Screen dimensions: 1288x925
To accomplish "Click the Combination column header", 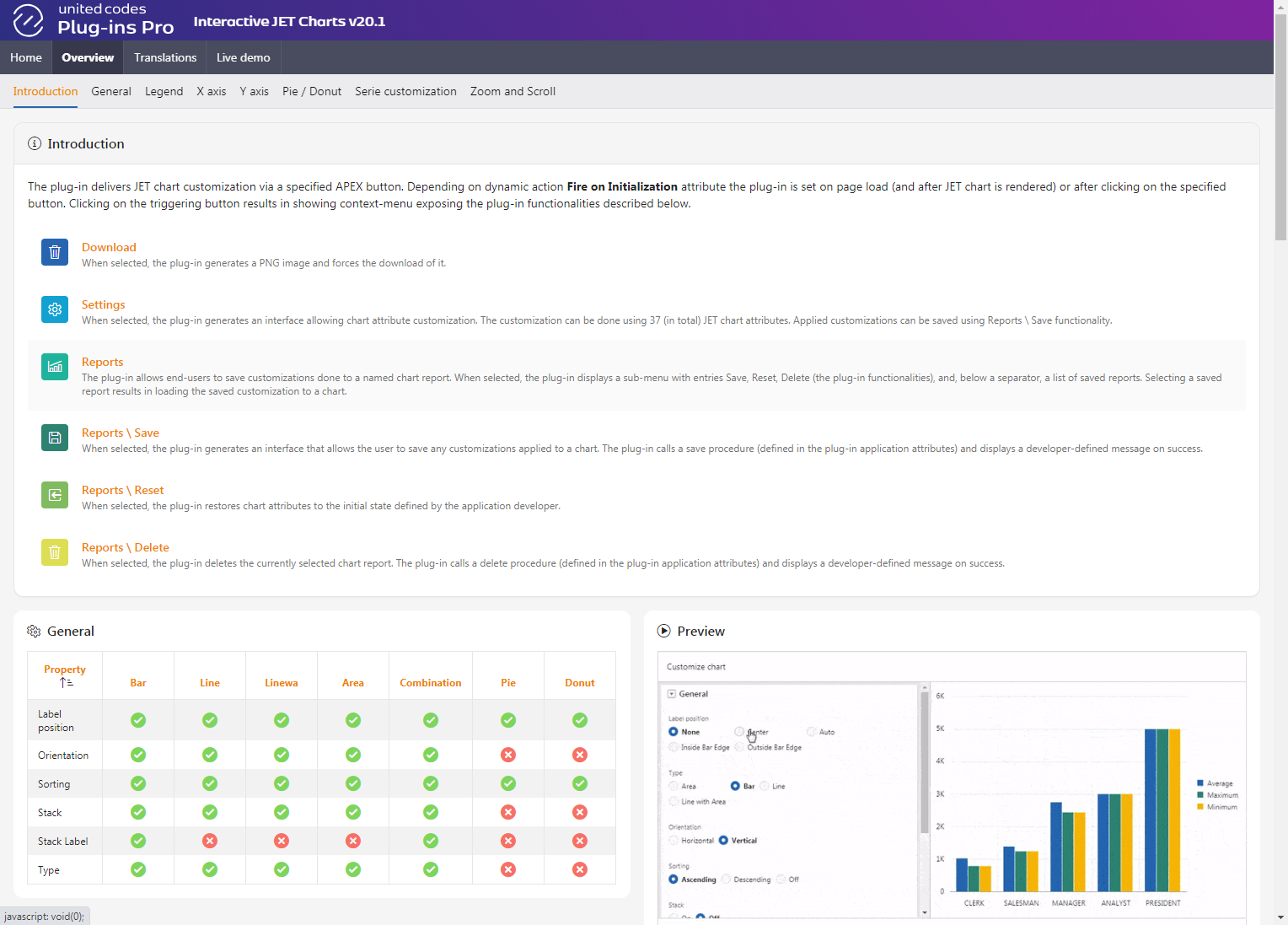I will click(x=431, y=683).
